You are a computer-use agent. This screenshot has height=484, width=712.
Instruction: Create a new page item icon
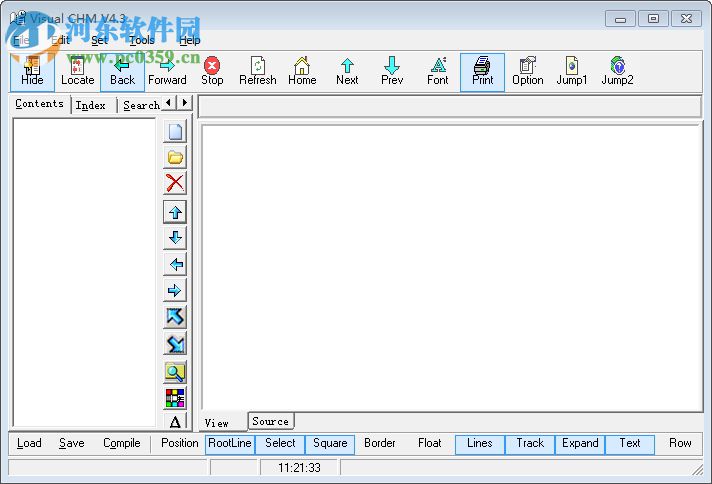(x=175, y=132)
